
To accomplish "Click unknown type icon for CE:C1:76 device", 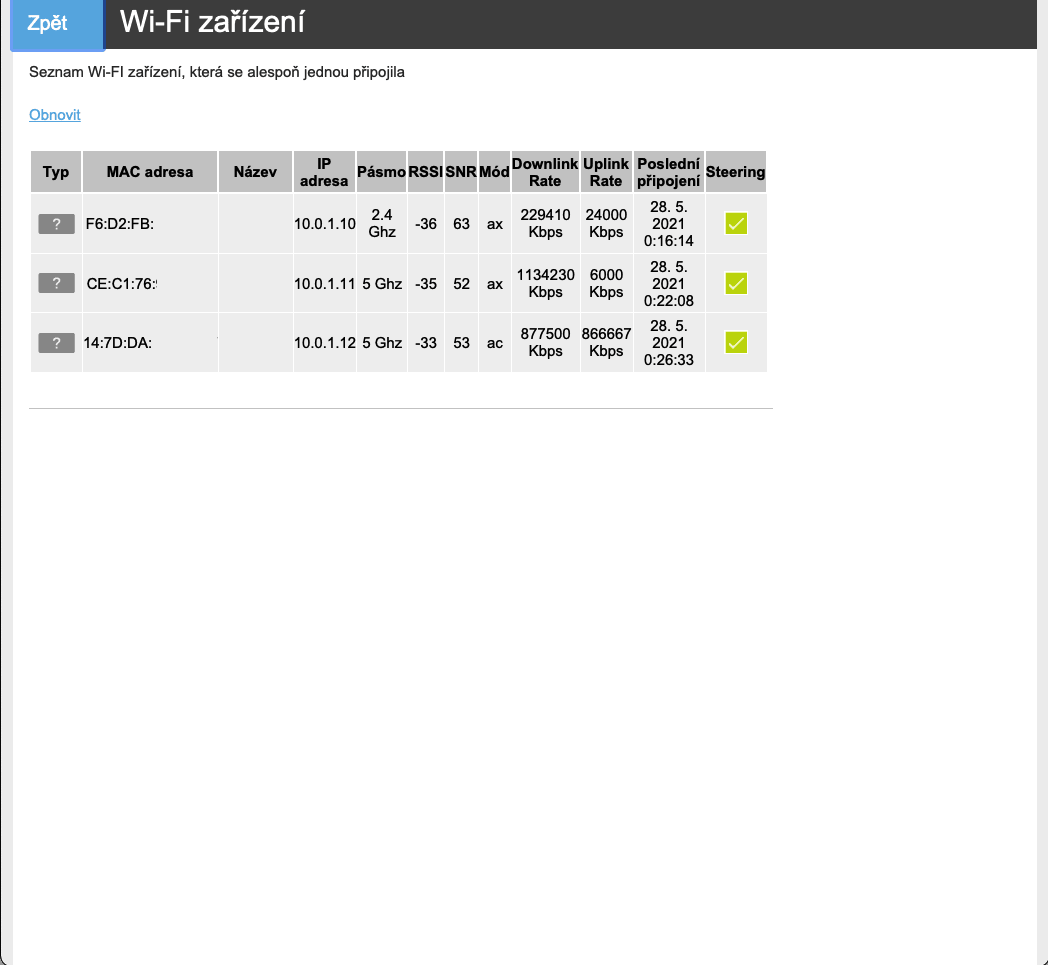I will click(56, 283).
